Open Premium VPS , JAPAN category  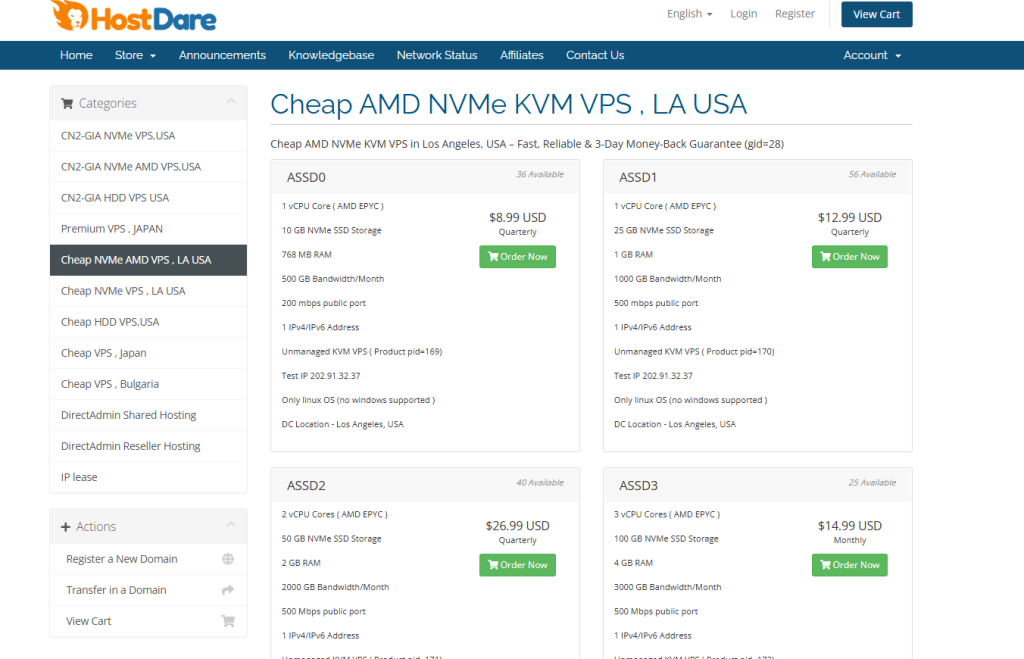coord(148,229)
